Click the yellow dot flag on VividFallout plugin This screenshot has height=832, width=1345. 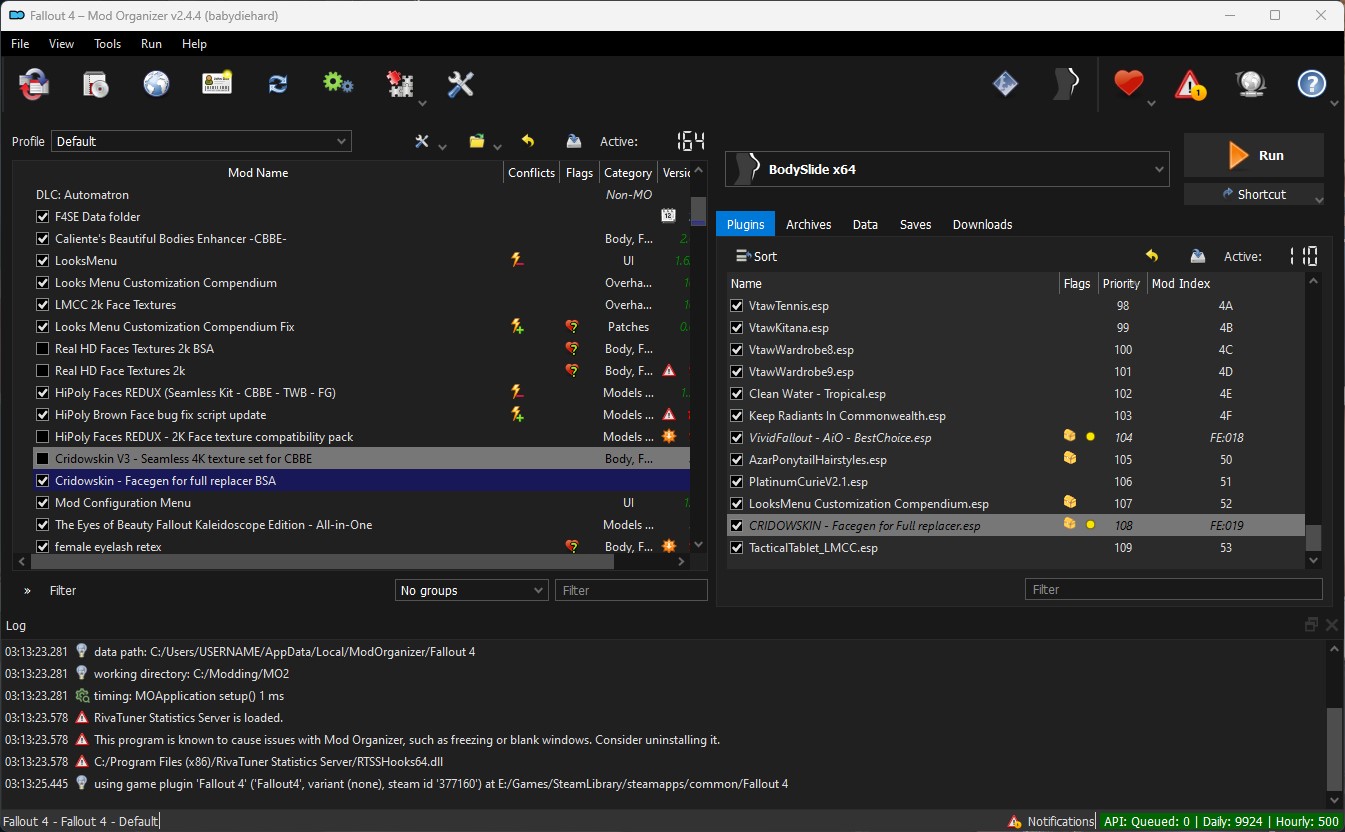click(x=1090, y=437)
